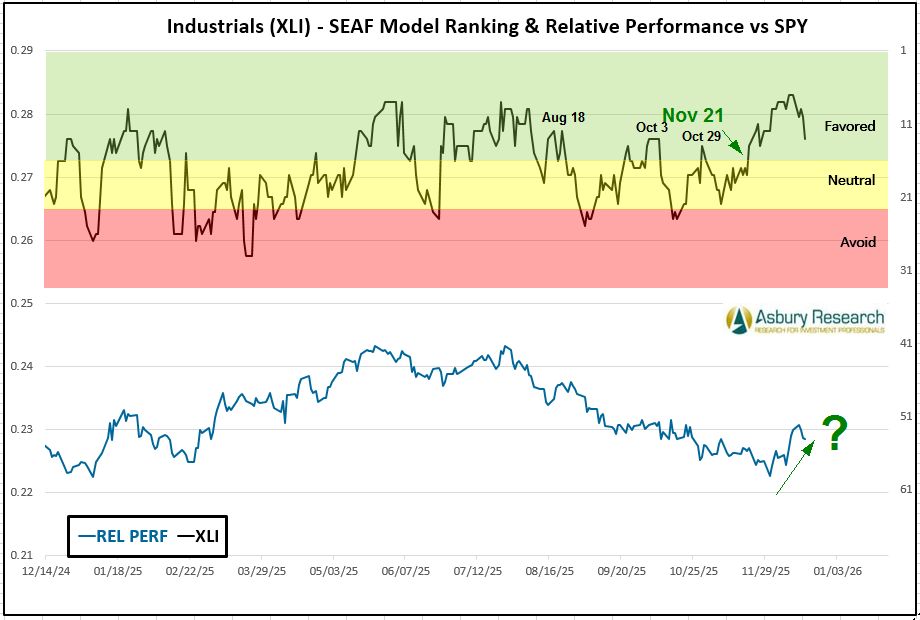Select the XLI legend entry

pyautogui.click(x=197, y=536)
